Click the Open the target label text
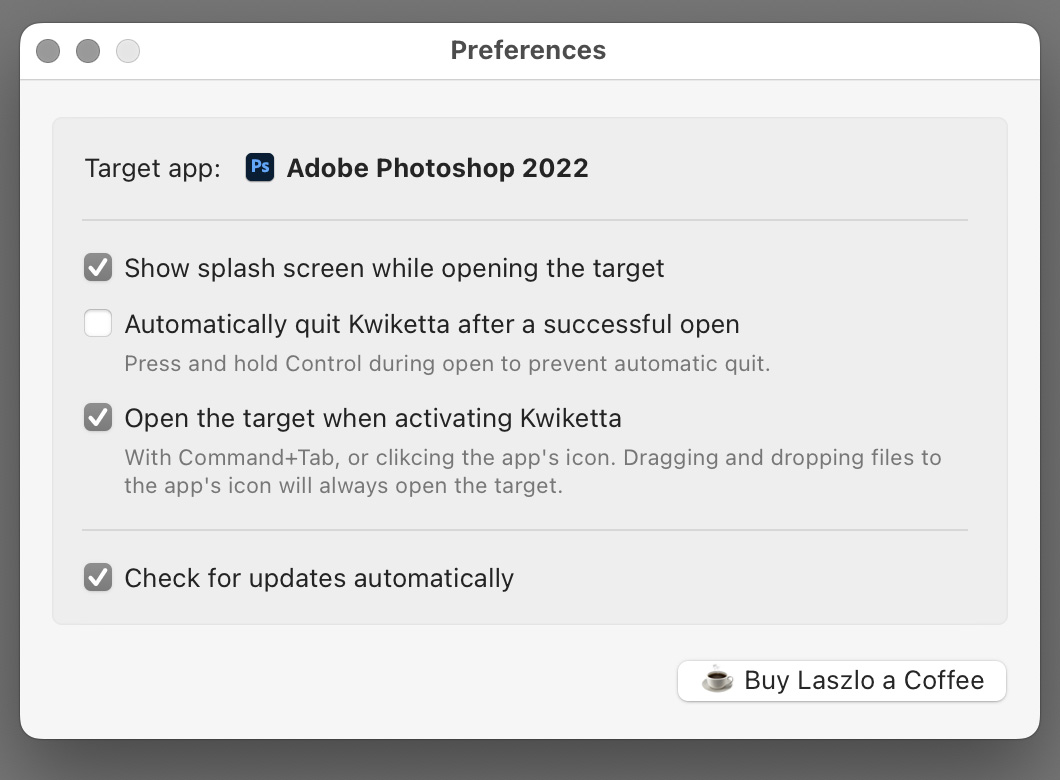This screenshot has width=1060, height=780. pos(372,417)
